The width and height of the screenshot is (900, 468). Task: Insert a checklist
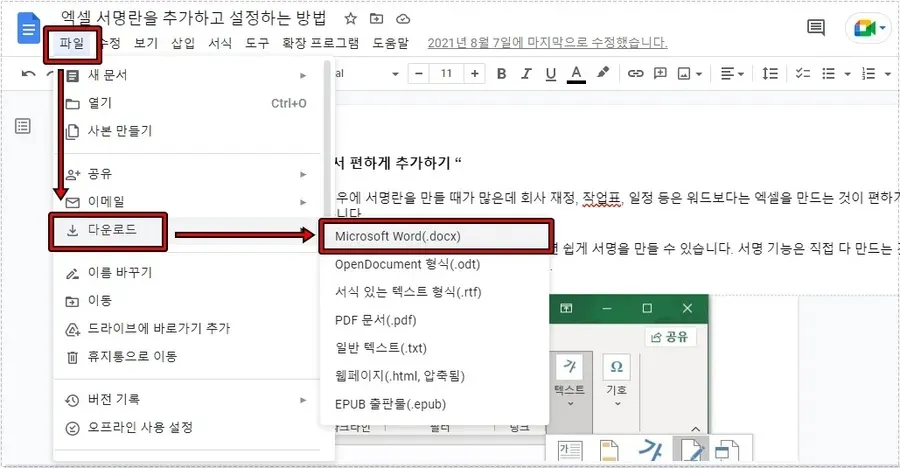(x=802, y=74)
